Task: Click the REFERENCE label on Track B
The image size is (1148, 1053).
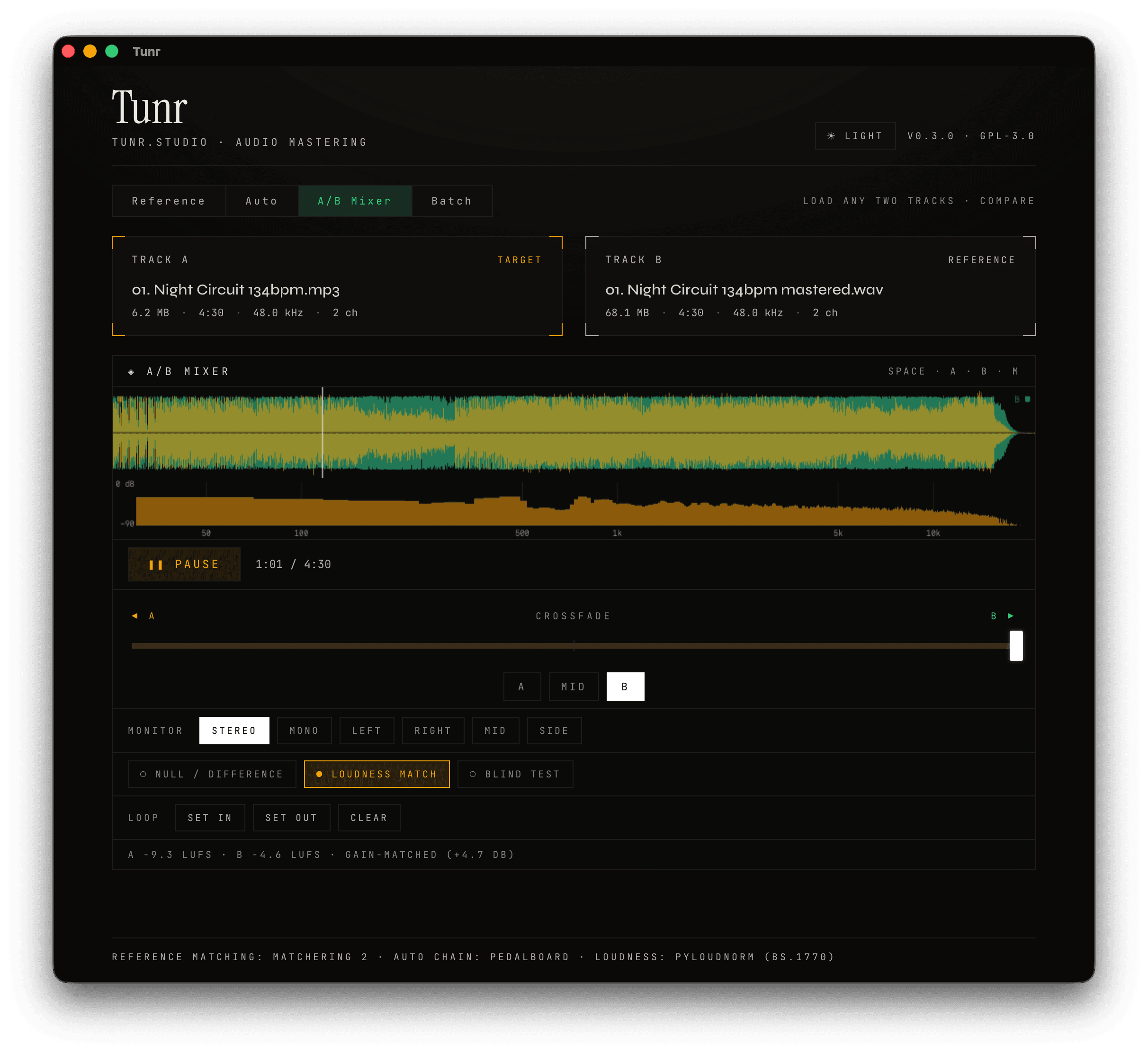Action: click(982, 260)
